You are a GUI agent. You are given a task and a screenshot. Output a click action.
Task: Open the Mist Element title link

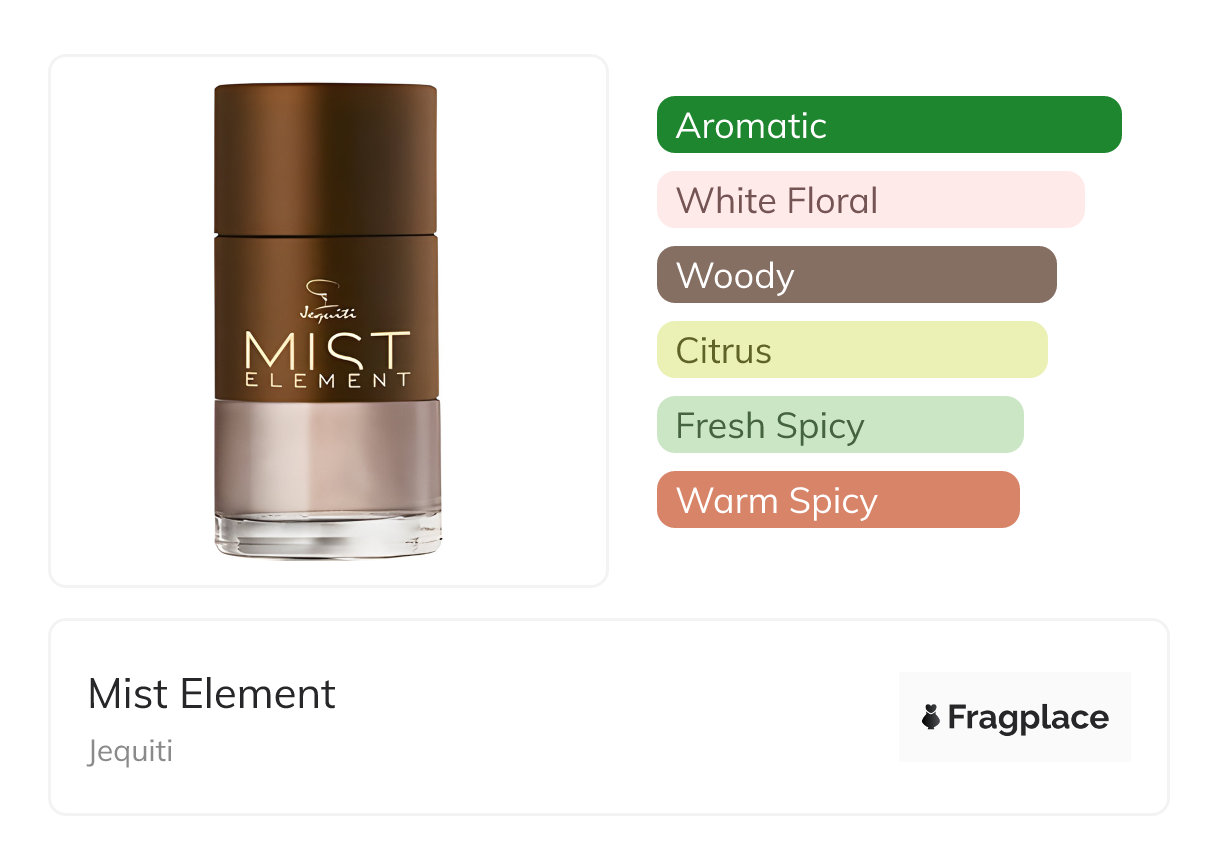[212, 694]
